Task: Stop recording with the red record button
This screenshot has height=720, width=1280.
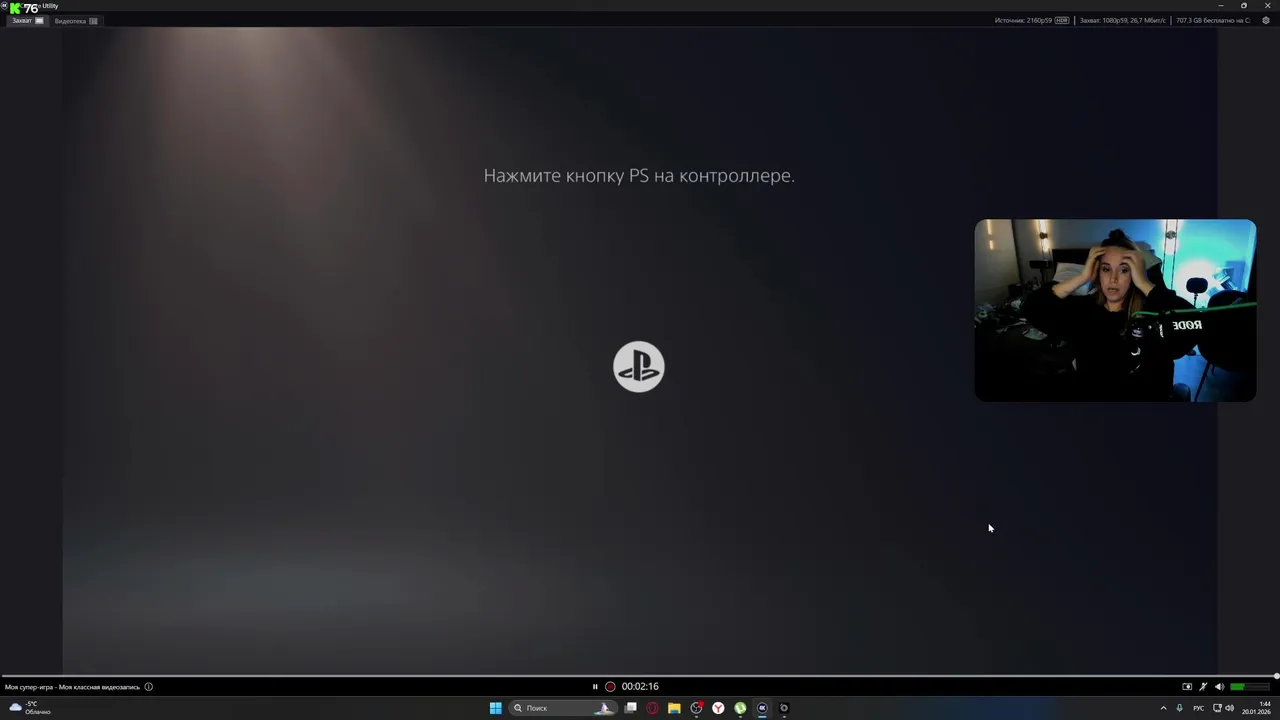Action: pyautogui.click(x=610, y=687)
